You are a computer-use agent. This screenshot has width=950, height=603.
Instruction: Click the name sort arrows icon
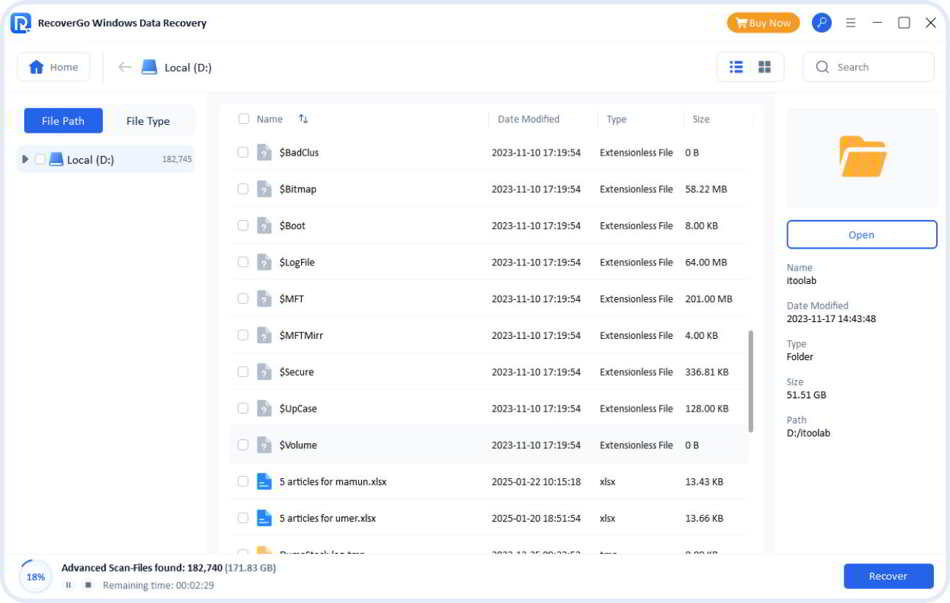(303, 119)
